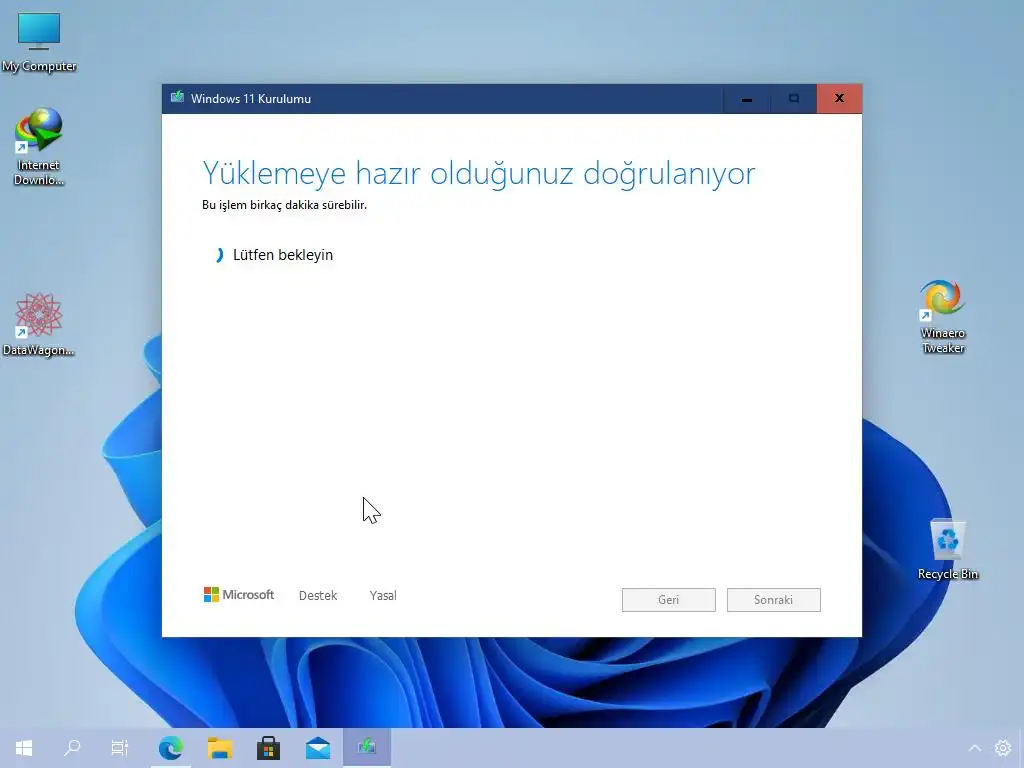1024x768 pixels.
Task: Select Windows 11 setup taskbar button
Action: [x=367, y=748]
